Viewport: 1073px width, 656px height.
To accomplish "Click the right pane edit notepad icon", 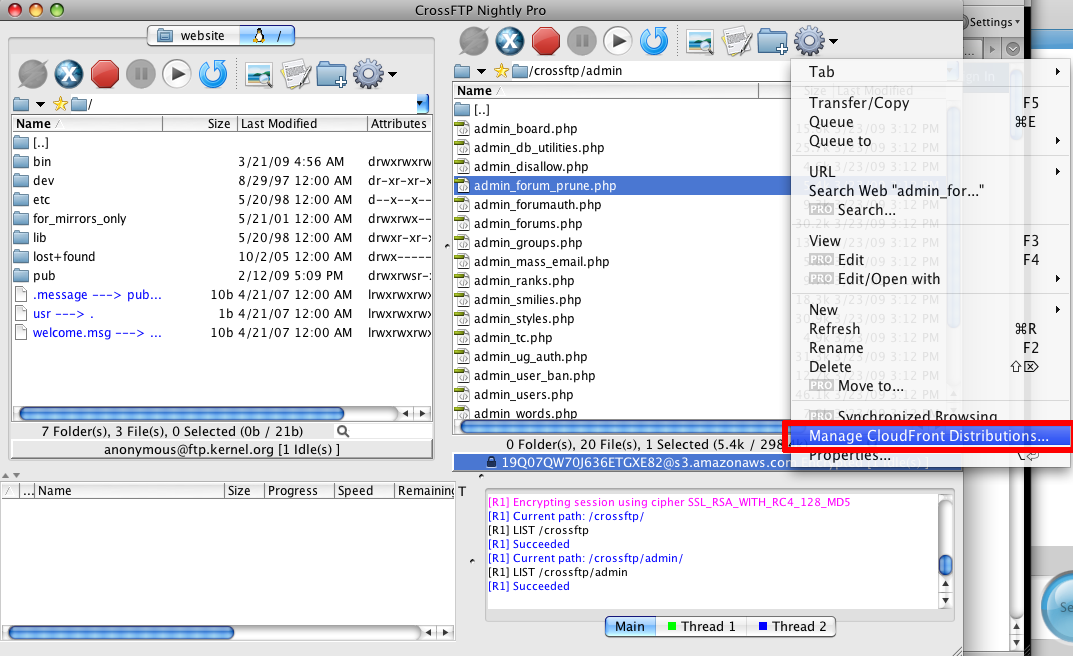I will click(737, 41).
